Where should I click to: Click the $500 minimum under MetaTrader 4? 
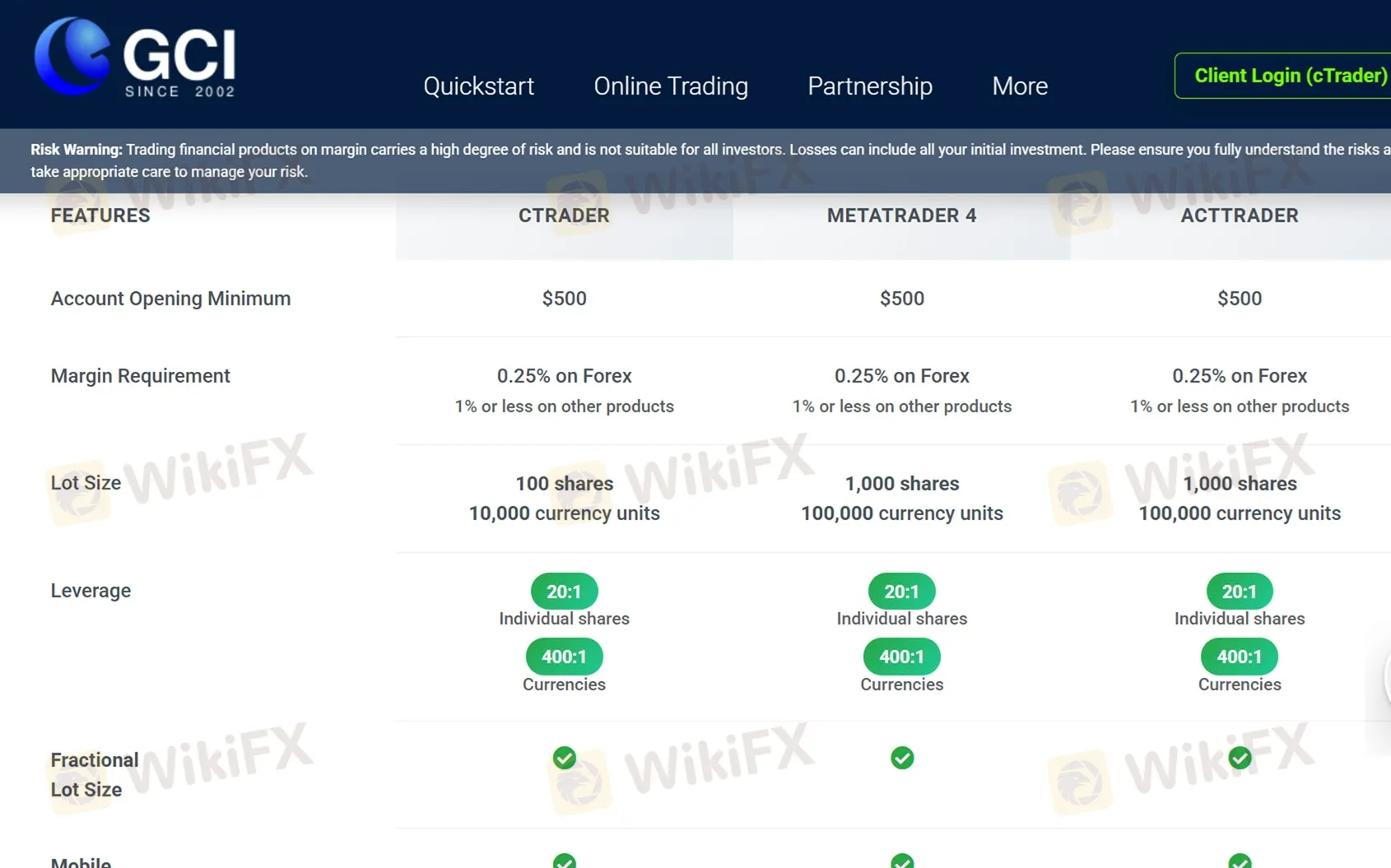tap(902, 299)
